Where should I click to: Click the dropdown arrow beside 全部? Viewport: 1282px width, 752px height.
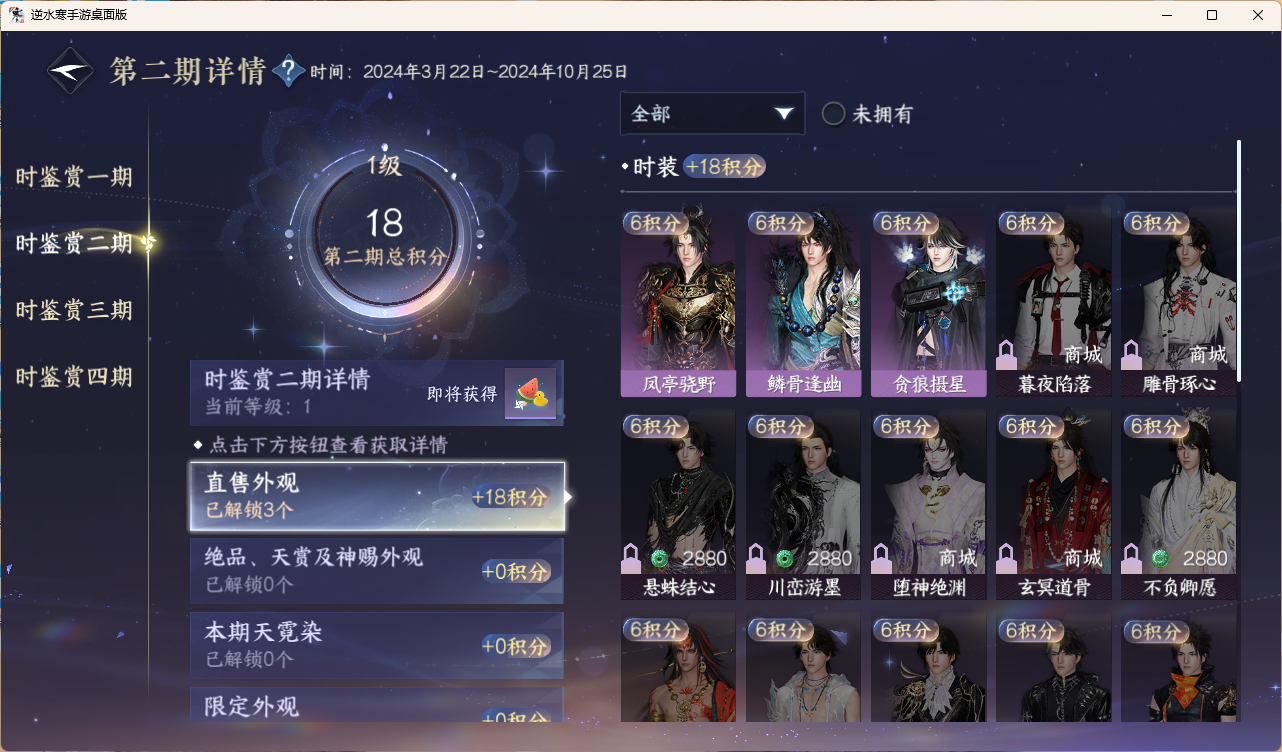pos(784,114)
